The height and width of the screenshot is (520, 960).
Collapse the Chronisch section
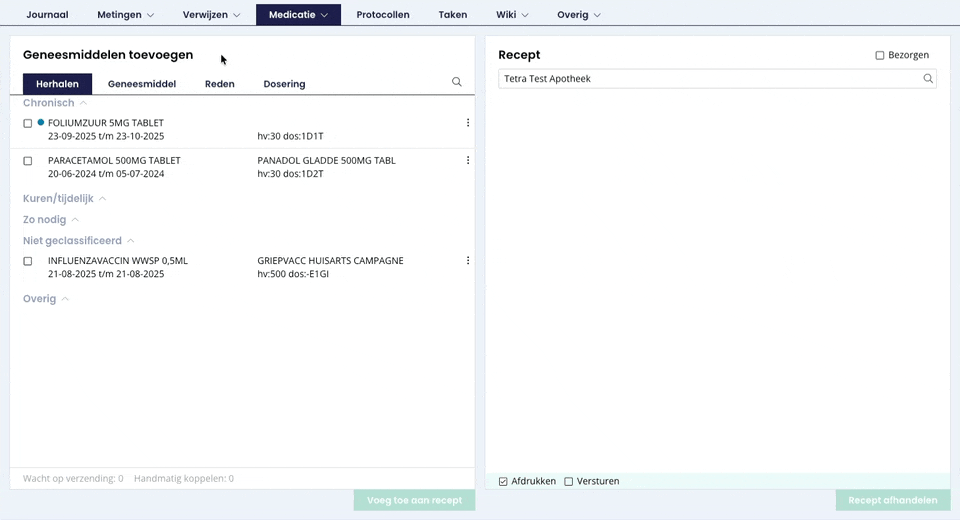[x=83, y=103]
